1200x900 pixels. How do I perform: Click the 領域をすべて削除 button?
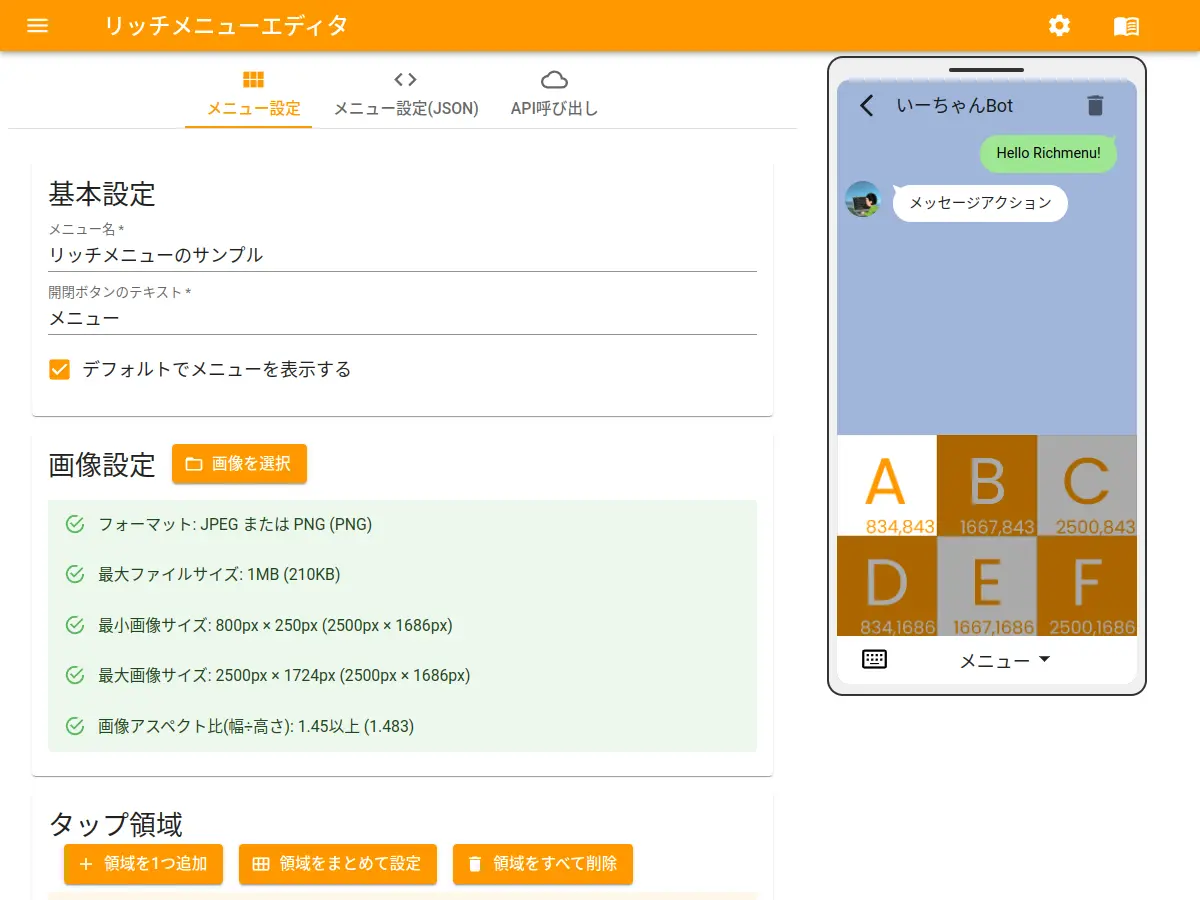pos(543,864)
